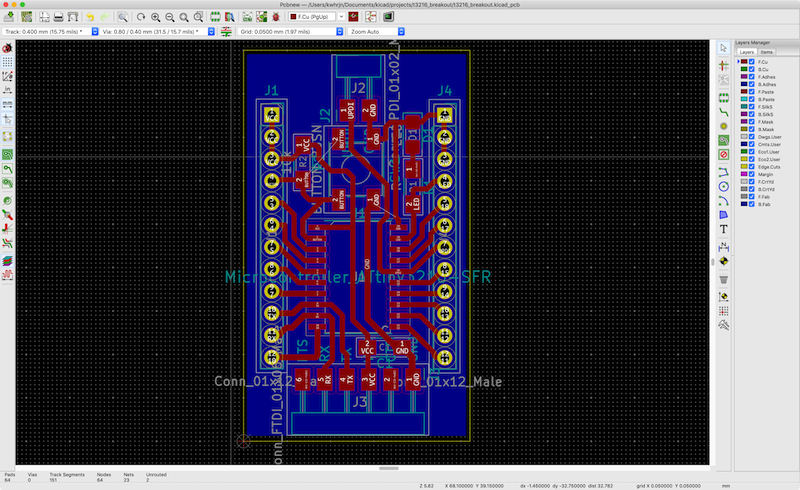
Task: Click the print board icon
Action: click(58, 17)
